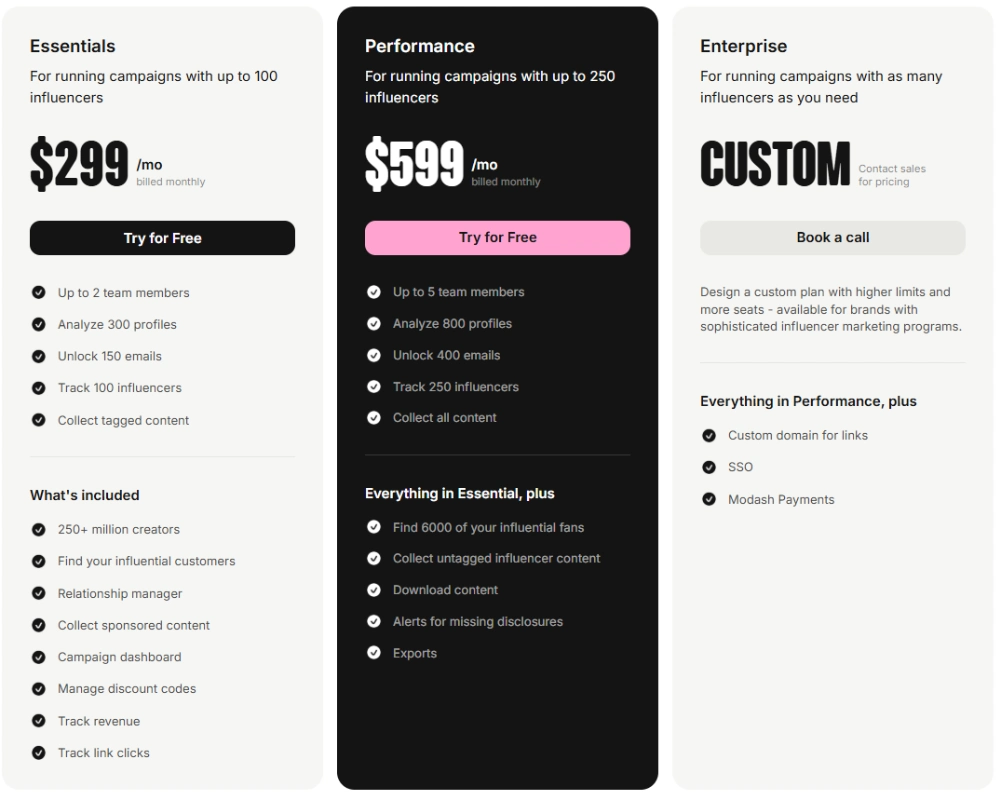Click checkmark beside Alerts for missing disclosures
The image size is (1001, 800).
(374, 621)
